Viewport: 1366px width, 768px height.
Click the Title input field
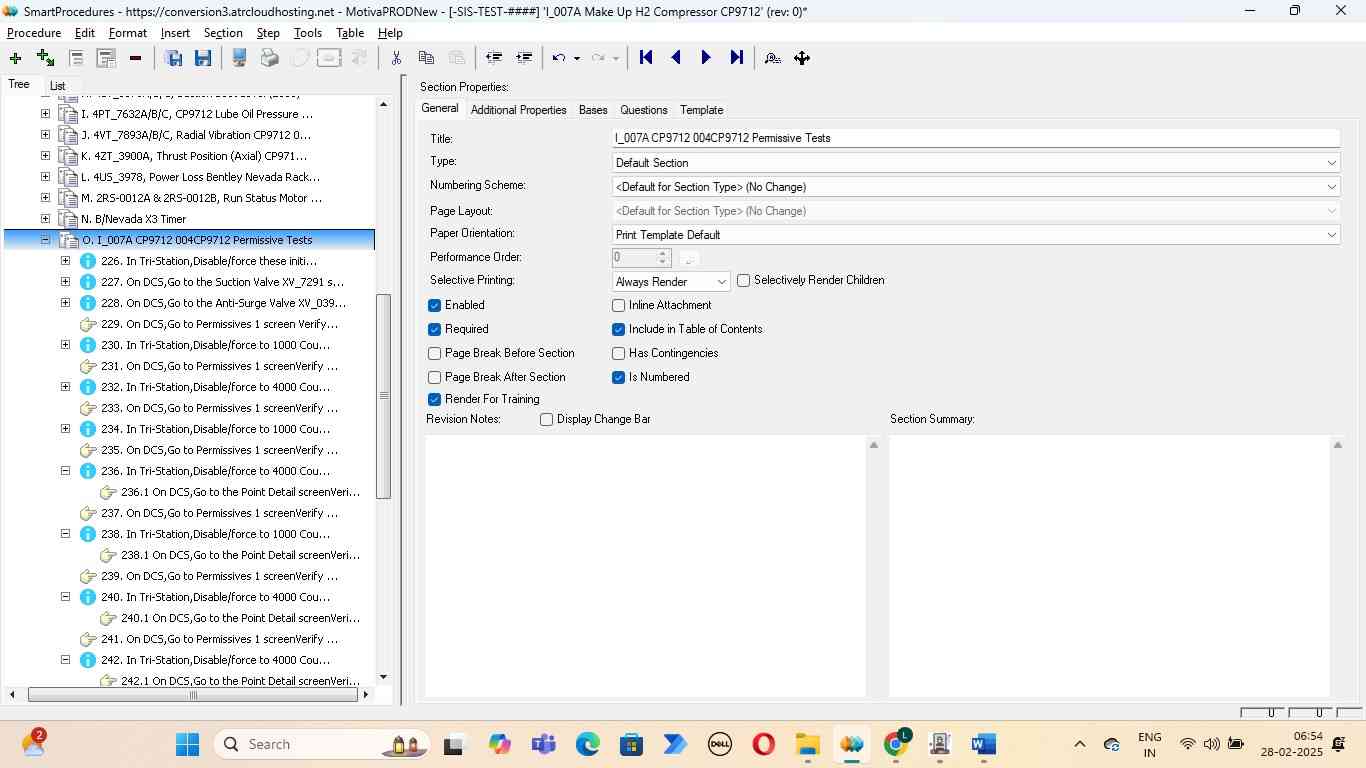975,138
